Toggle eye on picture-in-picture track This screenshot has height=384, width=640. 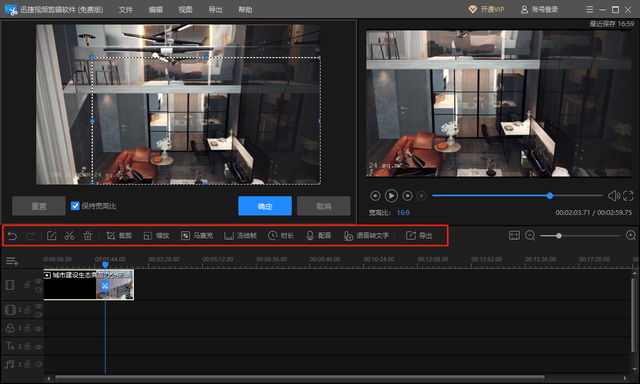pyautogui.click(x=38, y=306)
